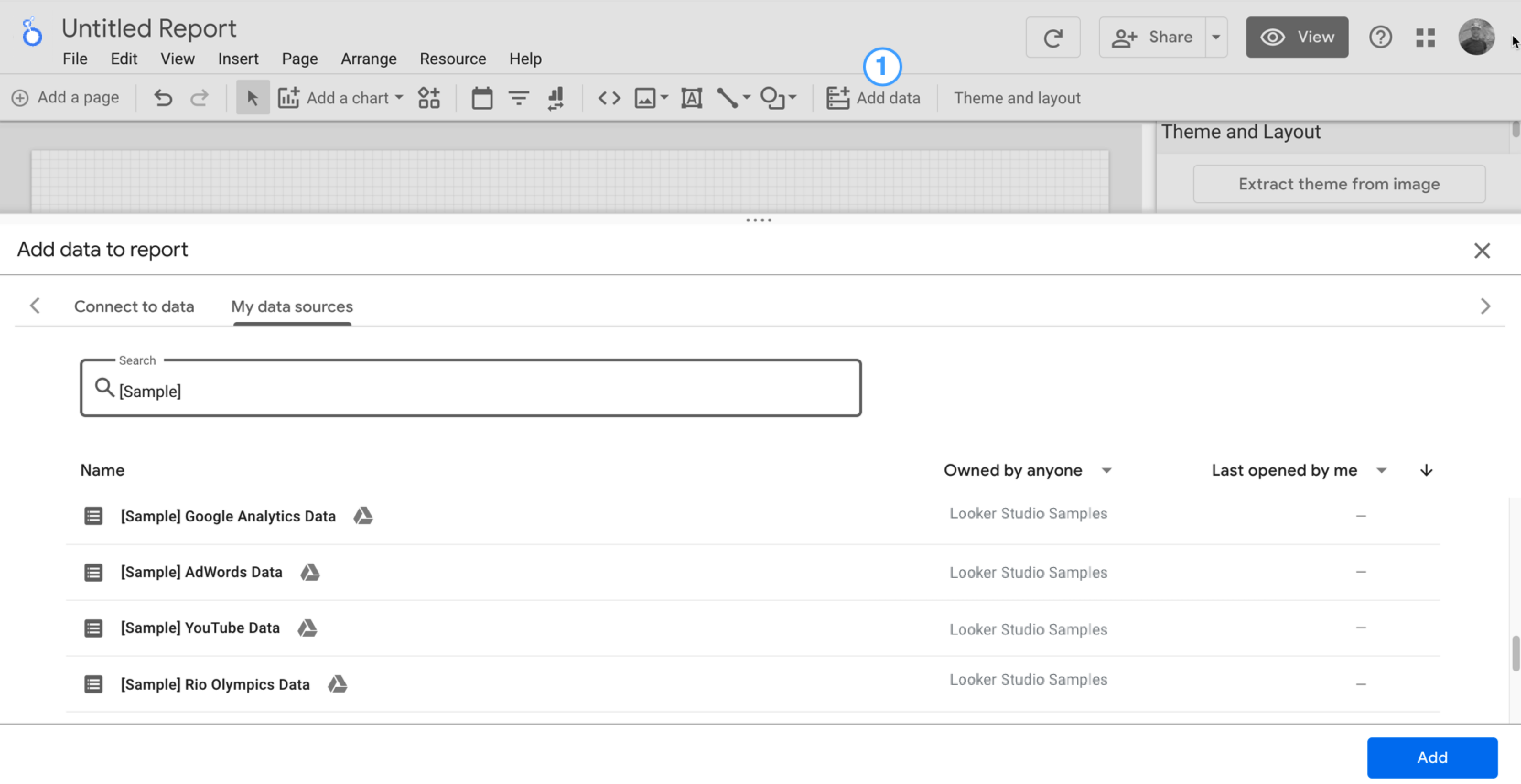The width and height of the screenshot is (1521, 784).
Task: Click the embed code icon
Action: click(x=607, y=97)
